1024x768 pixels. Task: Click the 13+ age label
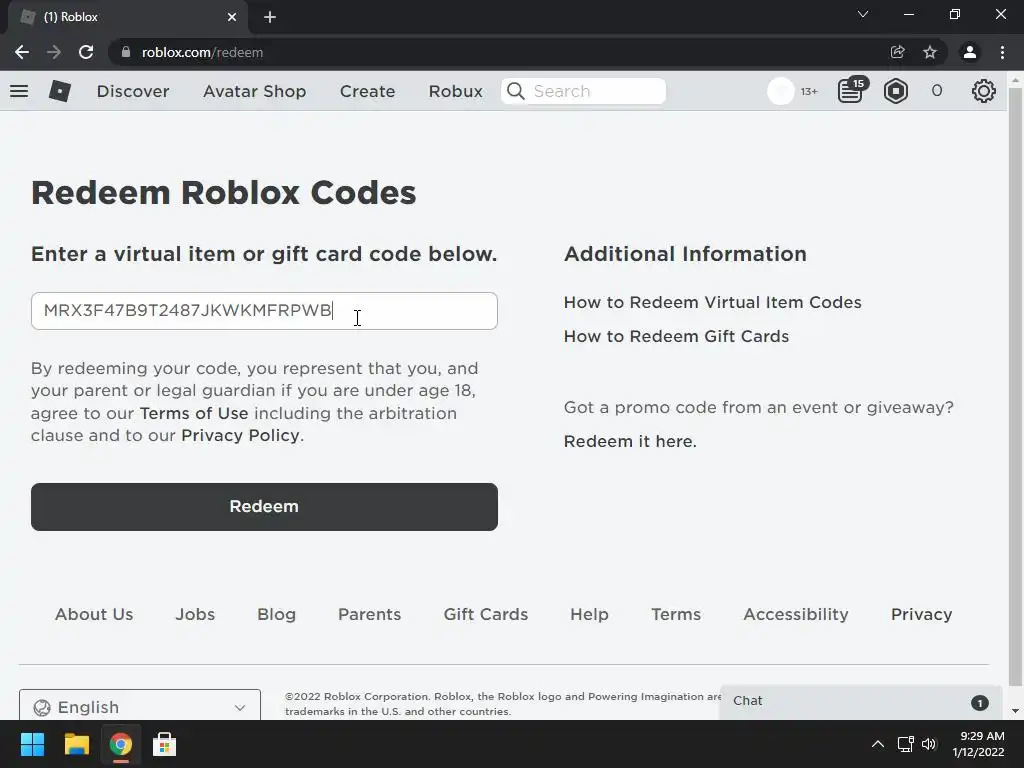point(809,91)
